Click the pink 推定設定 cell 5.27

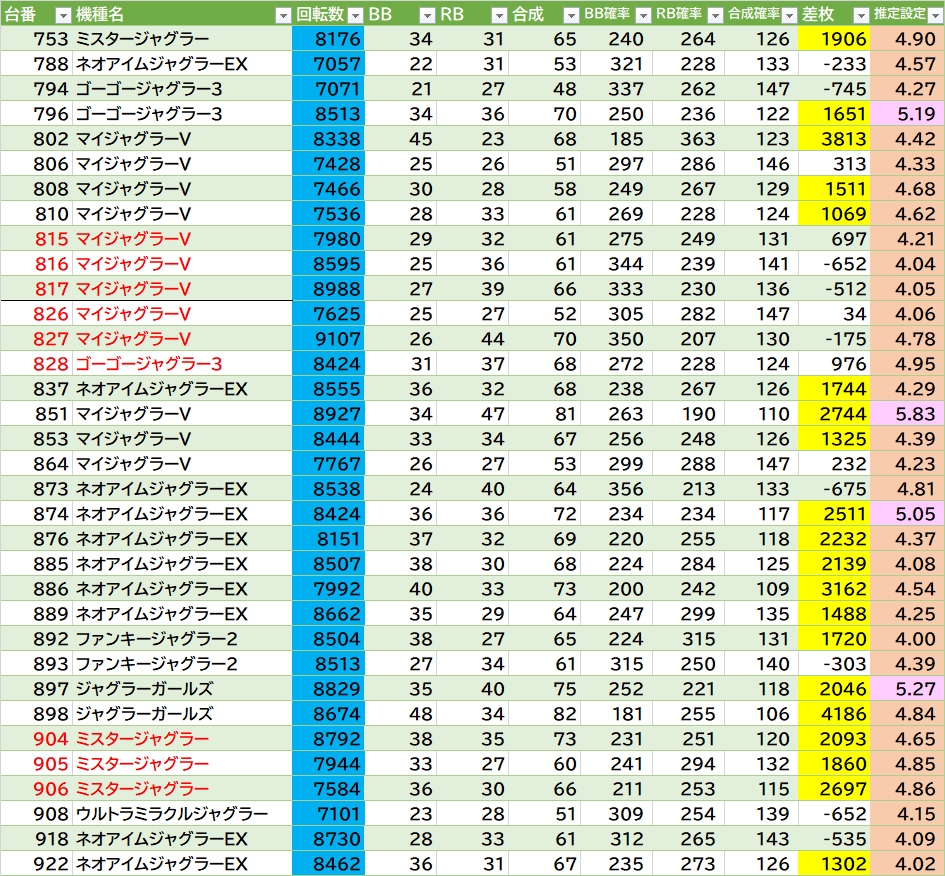coord(908,689)
